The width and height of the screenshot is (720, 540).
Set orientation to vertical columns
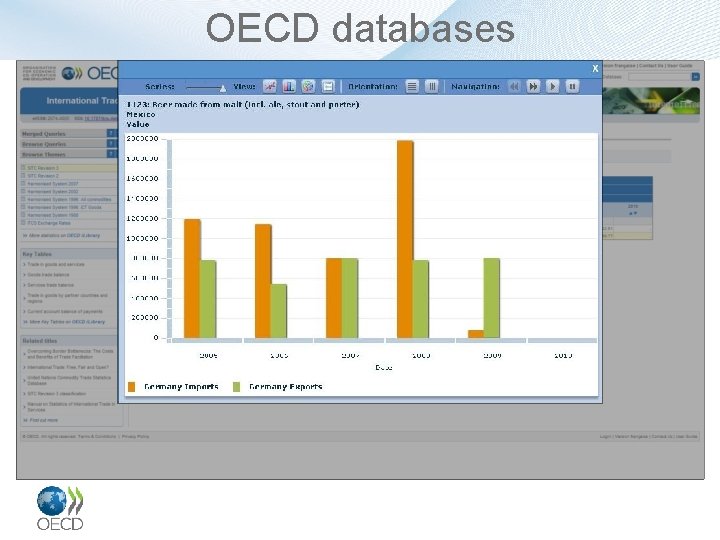[x=432, y=86]
